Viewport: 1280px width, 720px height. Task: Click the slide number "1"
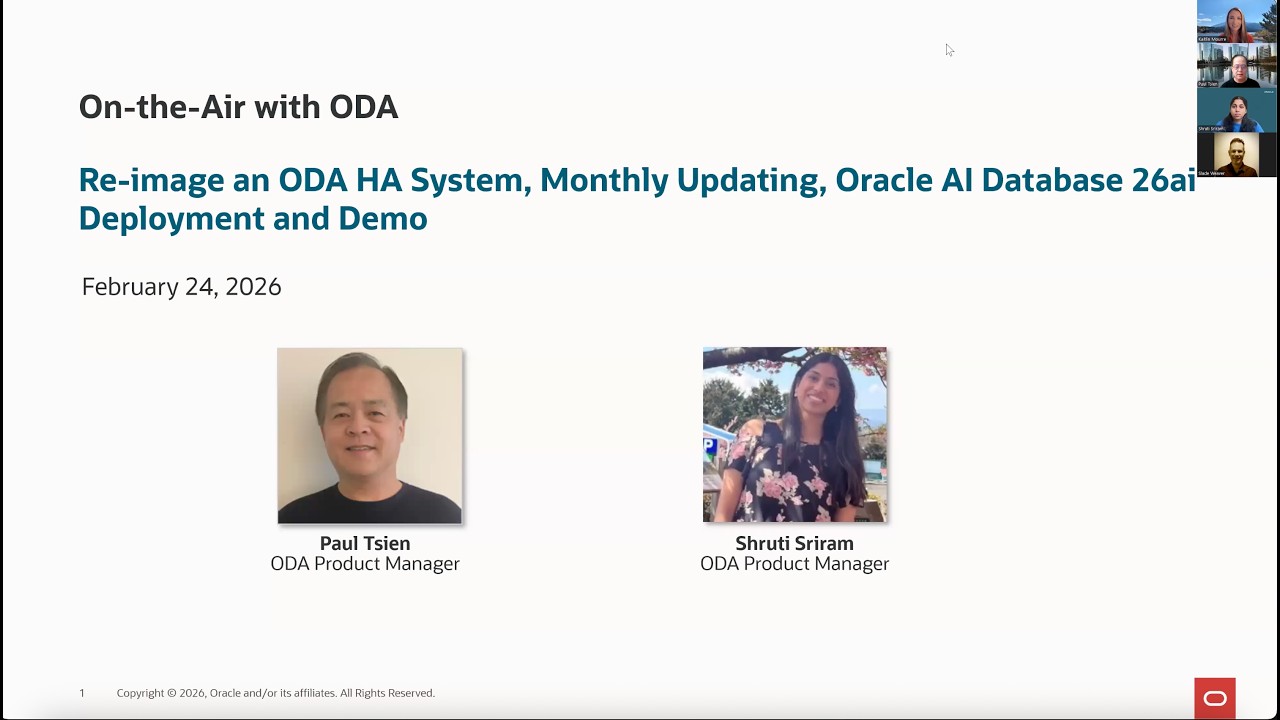[82, 693]
